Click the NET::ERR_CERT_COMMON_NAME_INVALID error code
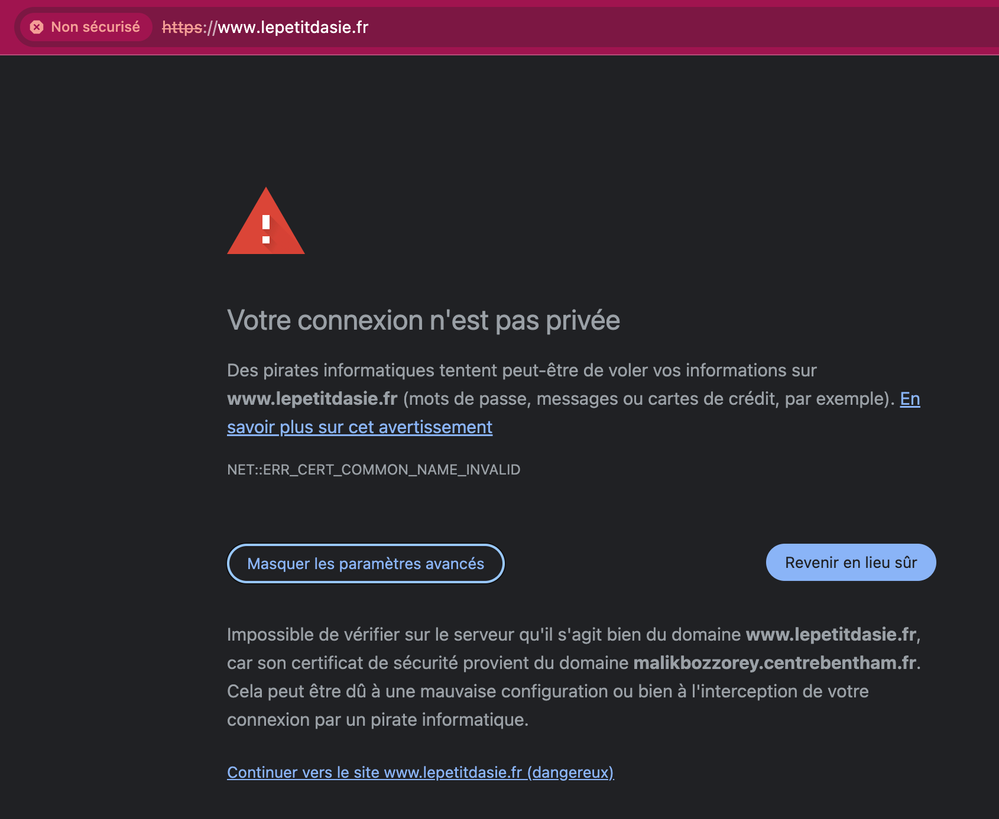The height and width of the screenshot is (819, 999). pos(373,469)
